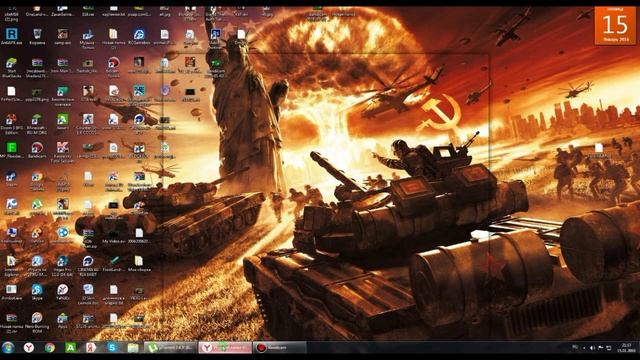Select the green MP_Reader desktop icon
Image resolution: width=640 pixels, height=360 pixels.
(x=11, y=150)
